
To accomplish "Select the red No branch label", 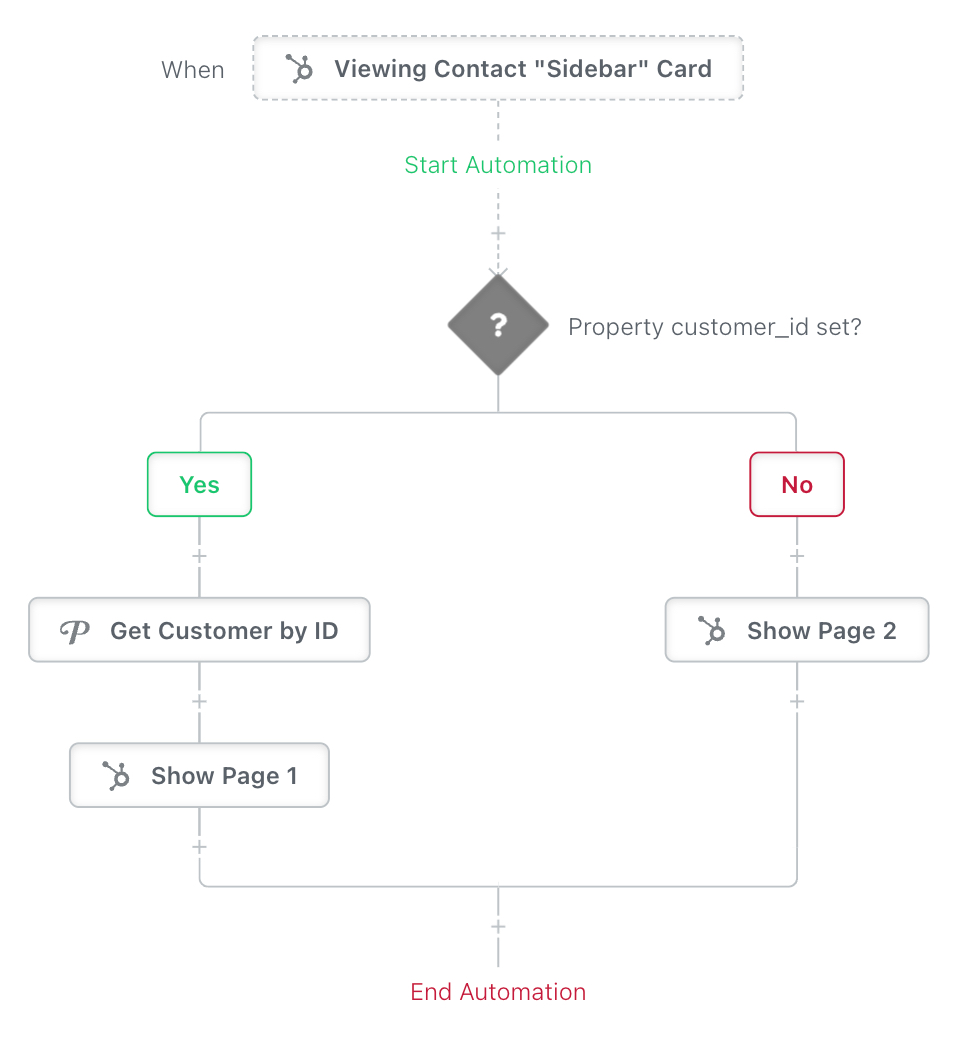I will (797, 485).
